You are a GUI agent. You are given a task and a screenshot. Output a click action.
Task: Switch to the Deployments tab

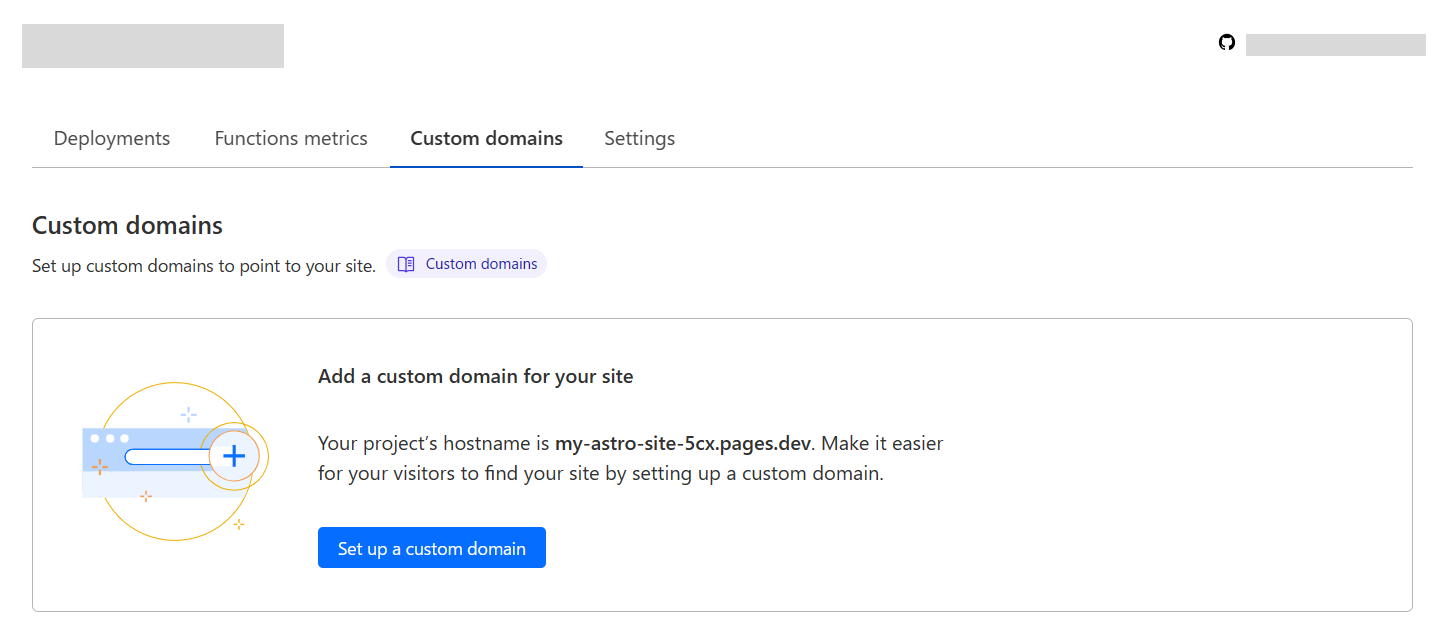[x=112, y=139]
